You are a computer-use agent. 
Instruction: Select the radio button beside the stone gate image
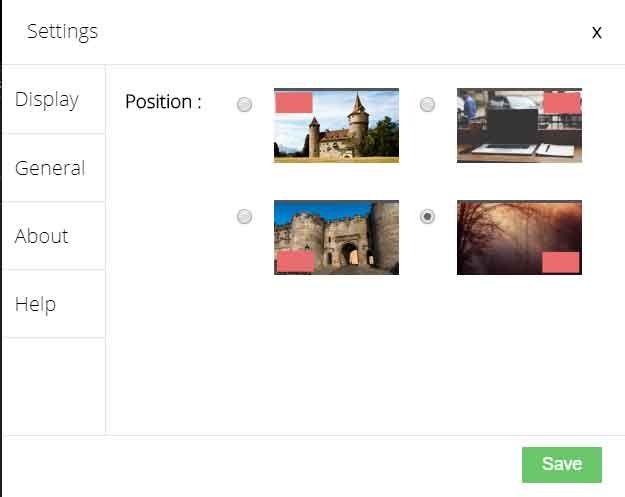244,217
